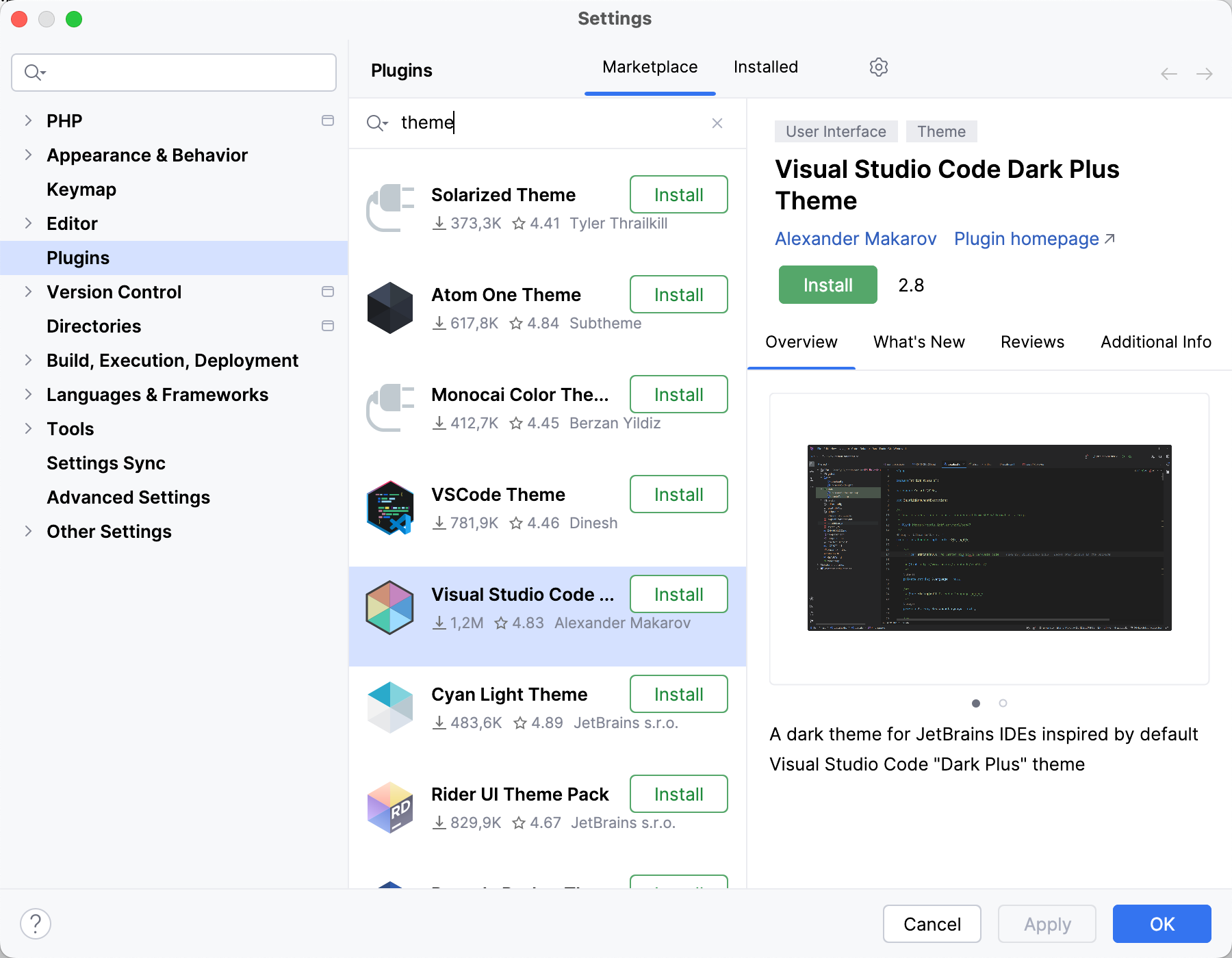
Task: Click the Cyan Light Theme plugin logo
Action: click(390, 707)
